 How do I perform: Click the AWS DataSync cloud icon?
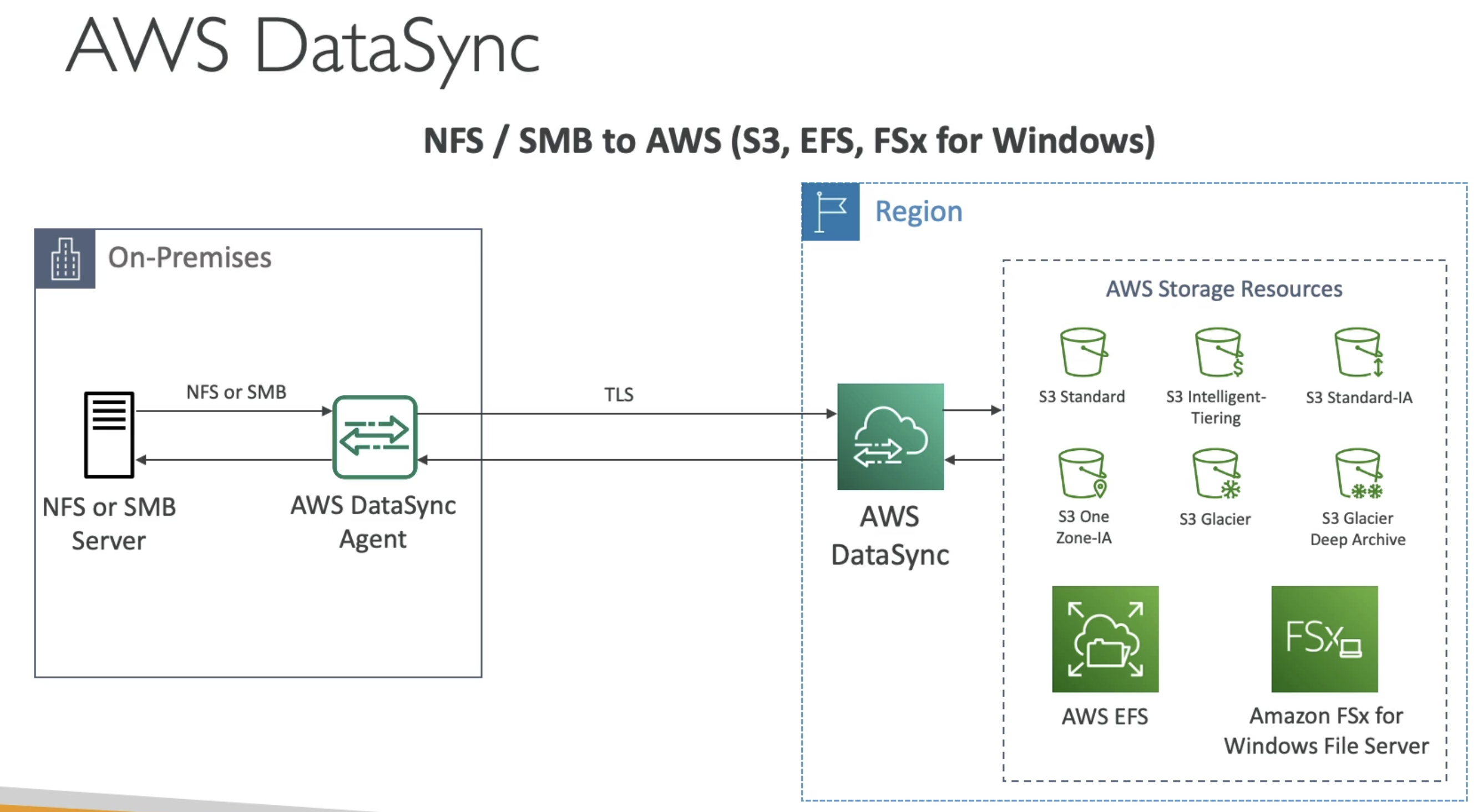[890, 437]
